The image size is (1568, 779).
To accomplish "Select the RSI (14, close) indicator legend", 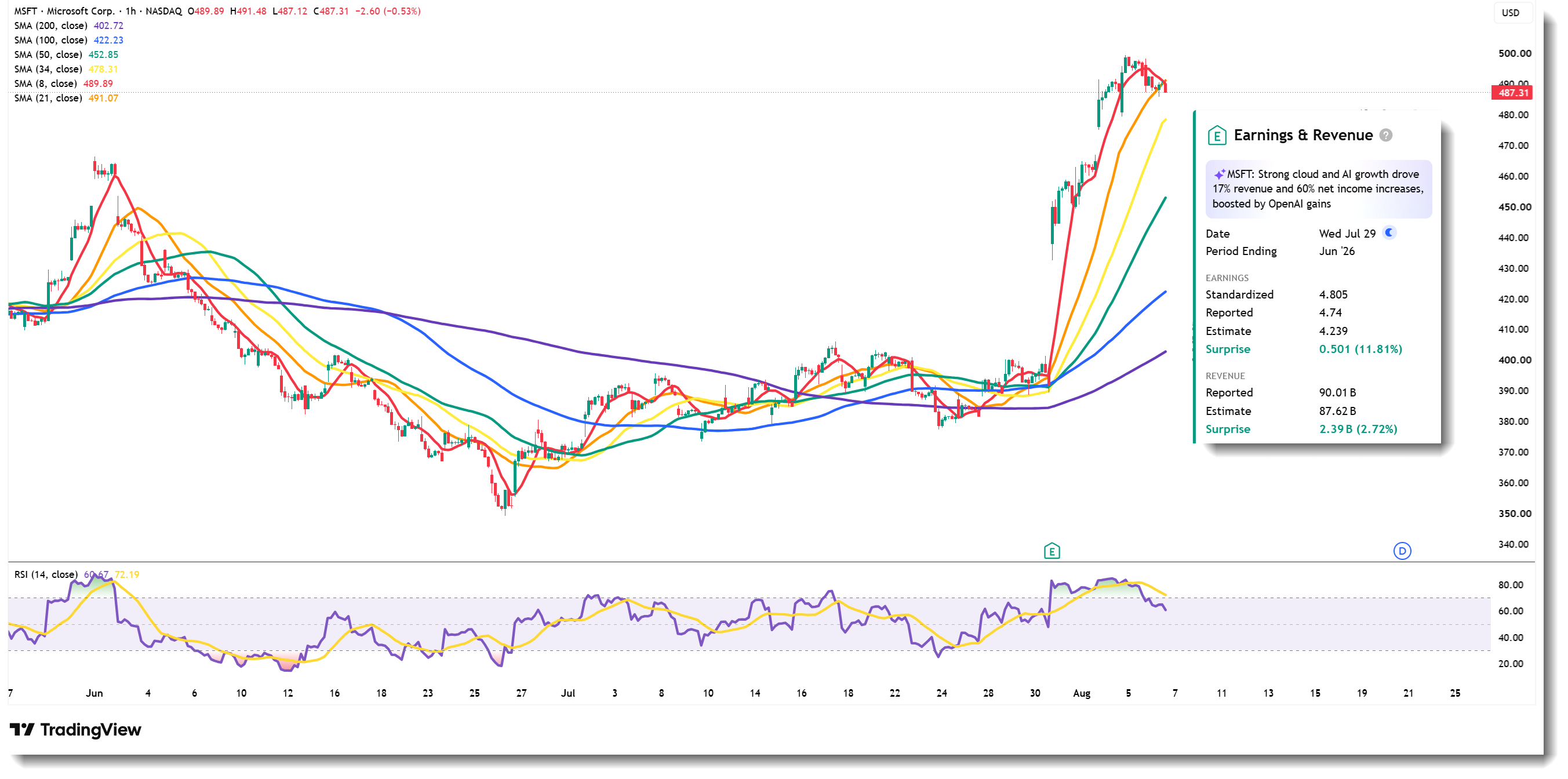I will pos(46,574).
